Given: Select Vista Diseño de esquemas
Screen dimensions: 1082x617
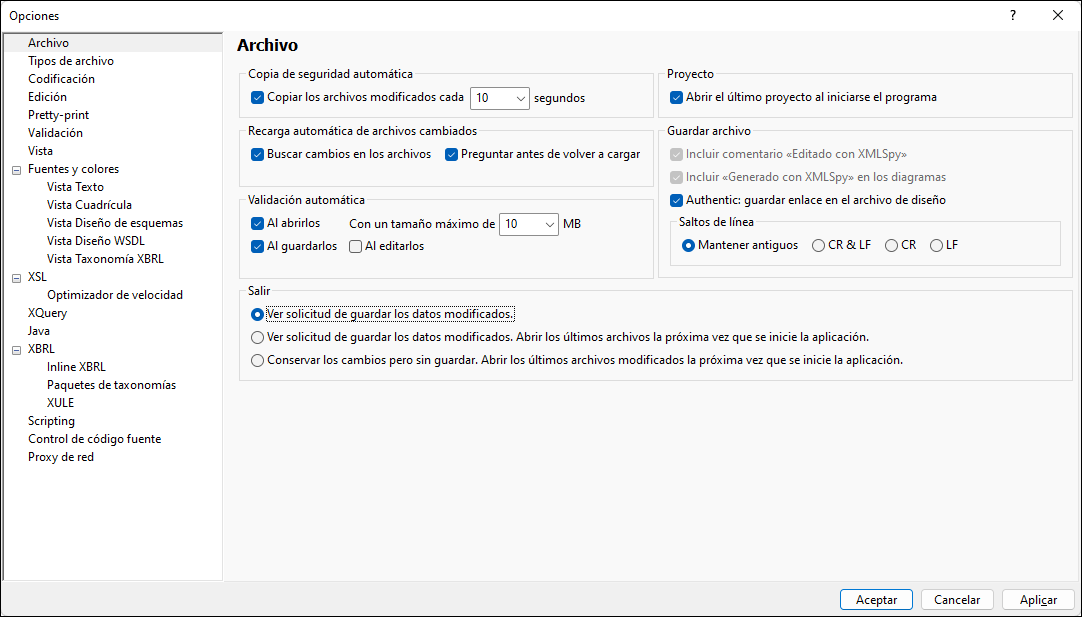Looking at the screenshot, I should 115,222.
